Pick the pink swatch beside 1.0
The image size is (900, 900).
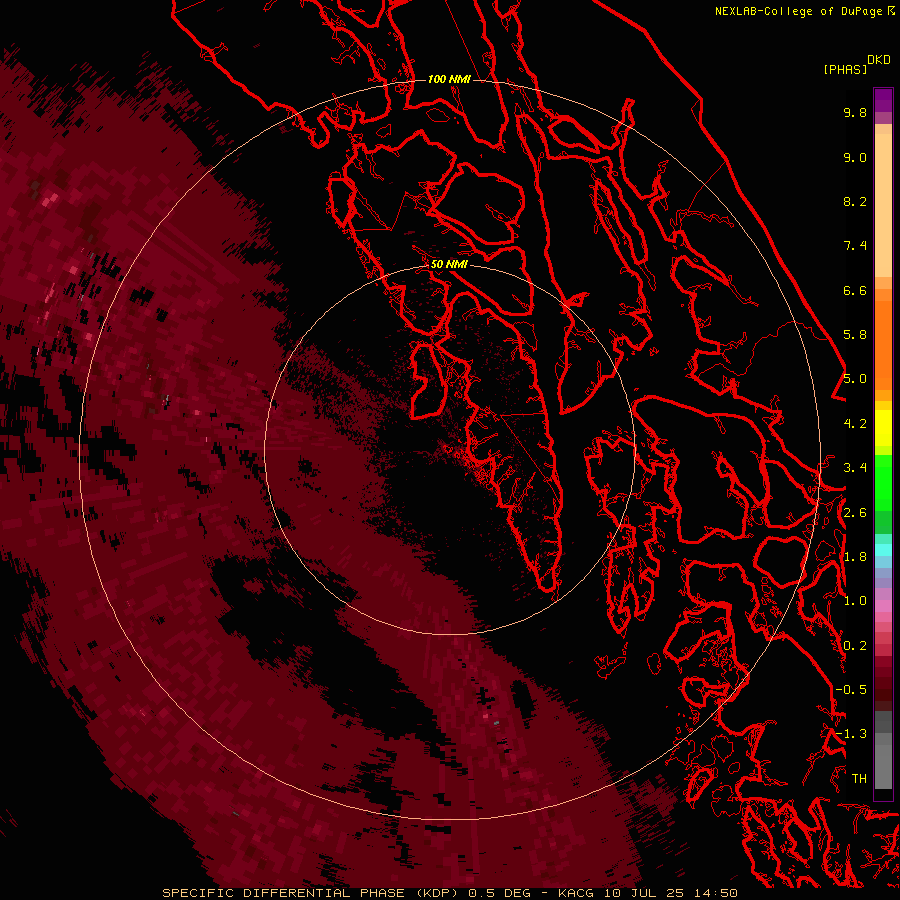coord(883,606)
